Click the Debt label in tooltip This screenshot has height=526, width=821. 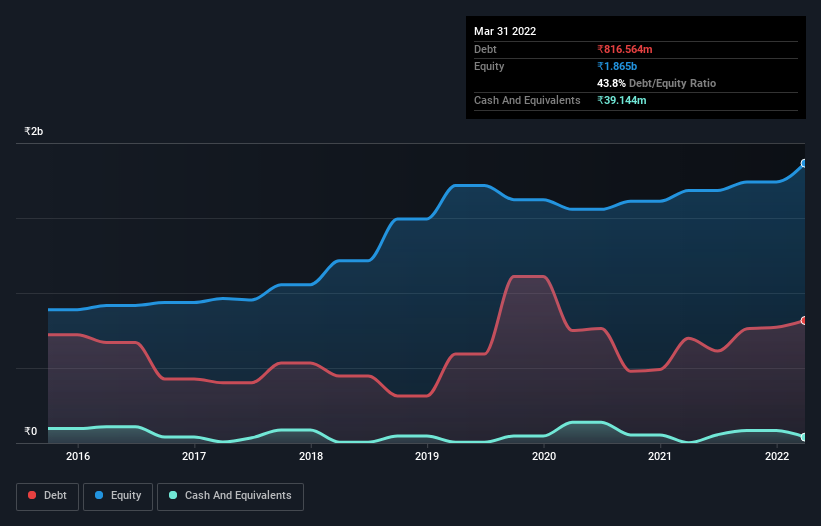click(485, 49)
